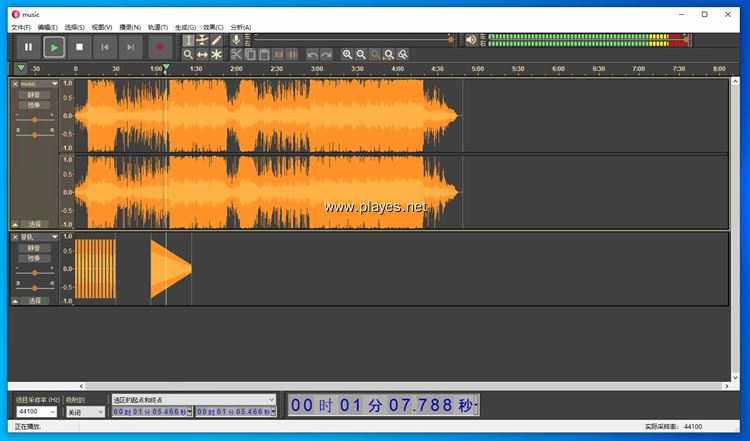Toggle the pinned playhead green triangle button

[x=21, y=68]
